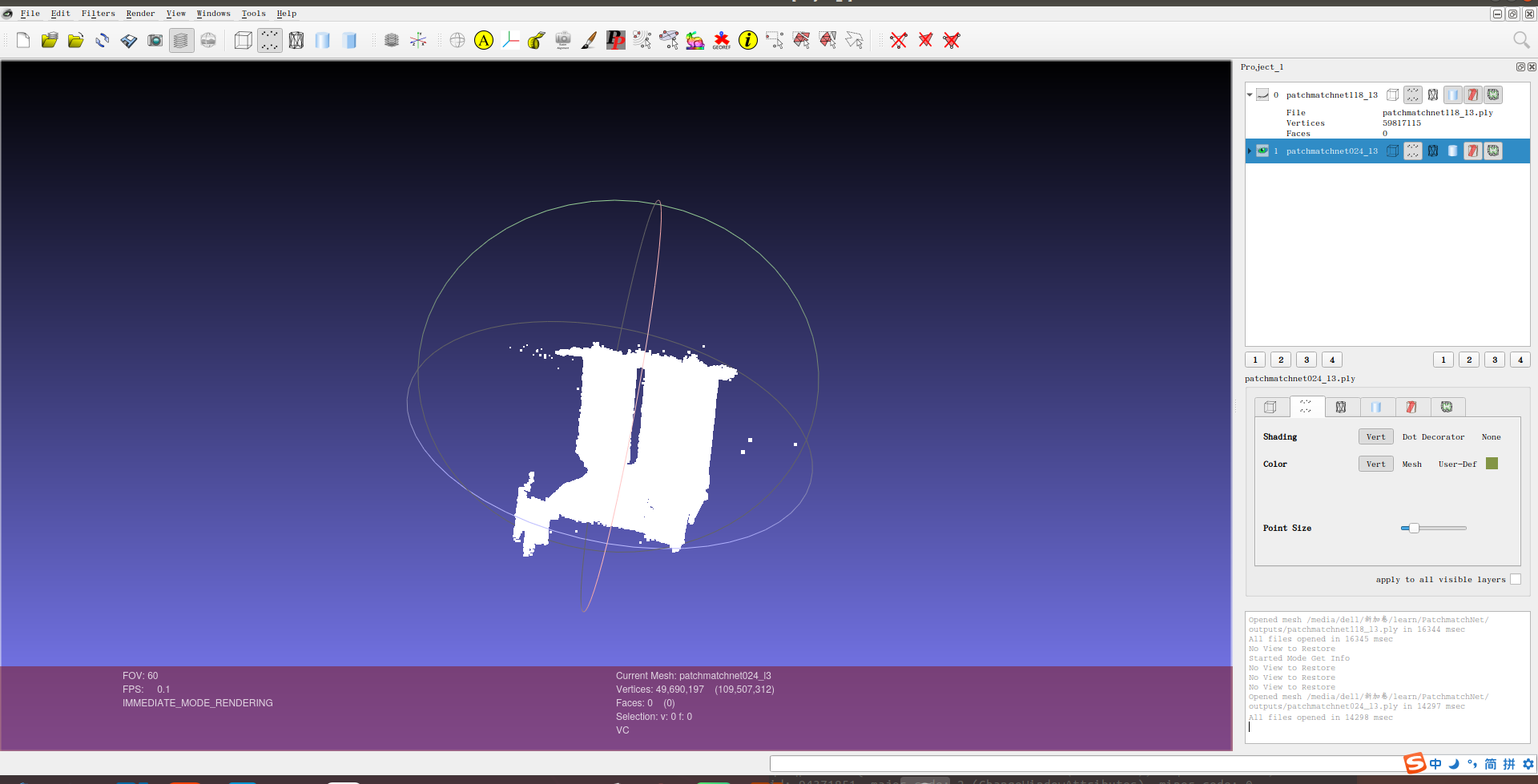Collapse the patchmatchnet118_l3 layer details
The height and width of the screenshot is (784, 1538).
tap(1250, 94)
